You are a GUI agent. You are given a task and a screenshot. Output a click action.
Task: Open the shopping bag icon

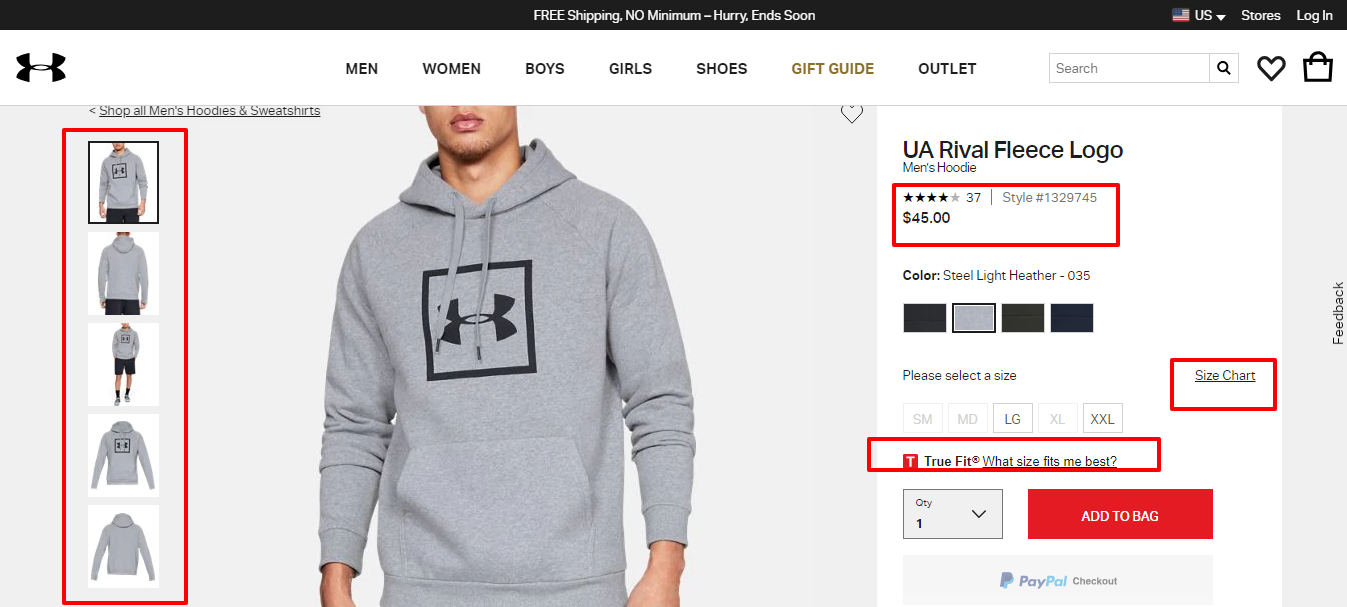(1317, 67)
